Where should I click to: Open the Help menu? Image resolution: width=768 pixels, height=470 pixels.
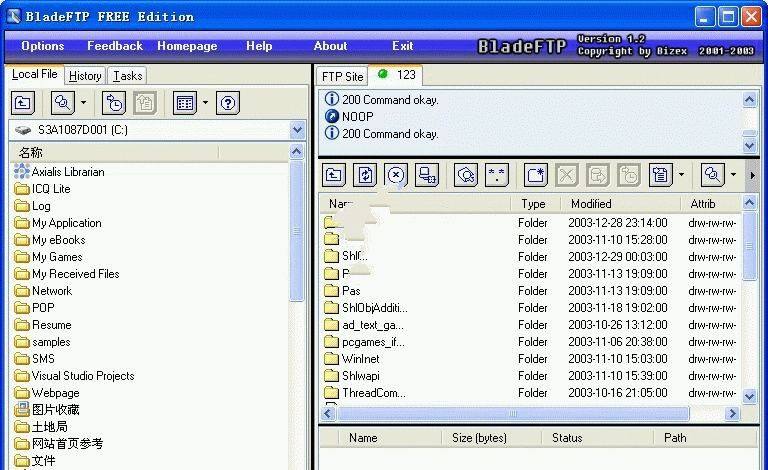(x=259, y=46)
